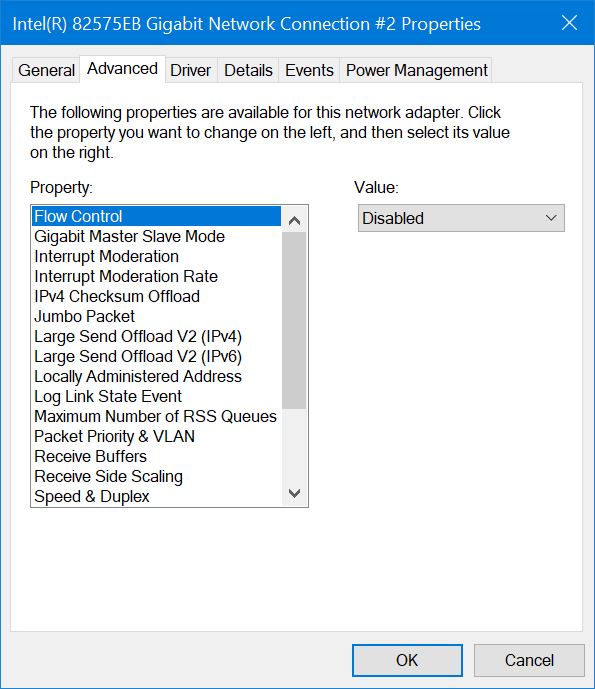Click the scroll down arrow of the Property list

[294, 493]
